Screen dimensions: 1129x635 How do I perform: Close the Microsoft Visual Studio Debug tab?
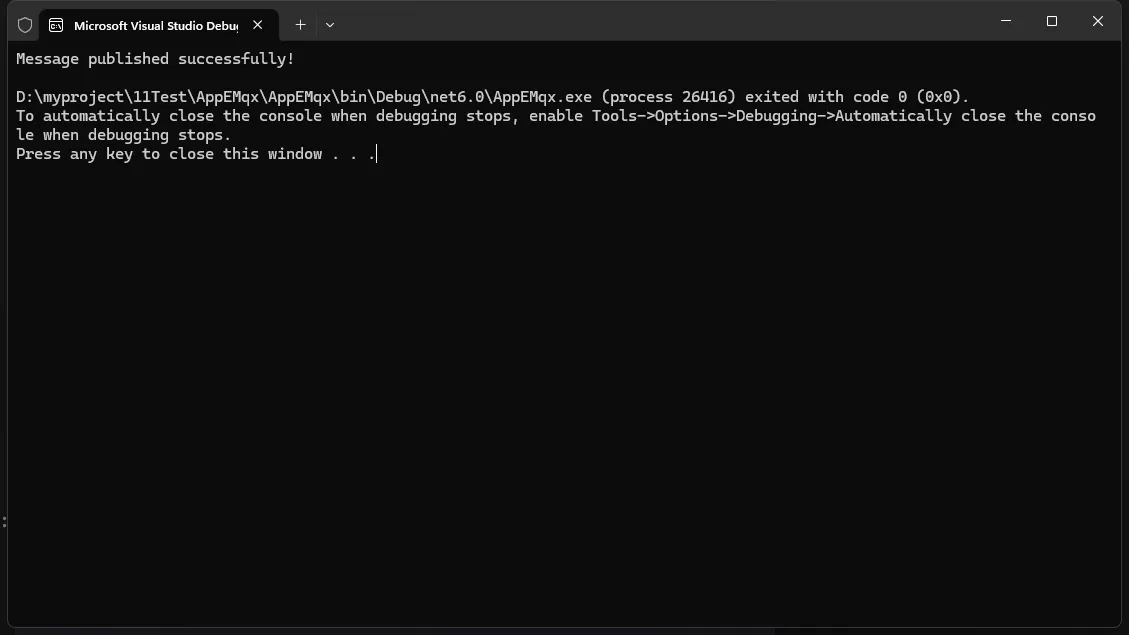coord(258,25)
